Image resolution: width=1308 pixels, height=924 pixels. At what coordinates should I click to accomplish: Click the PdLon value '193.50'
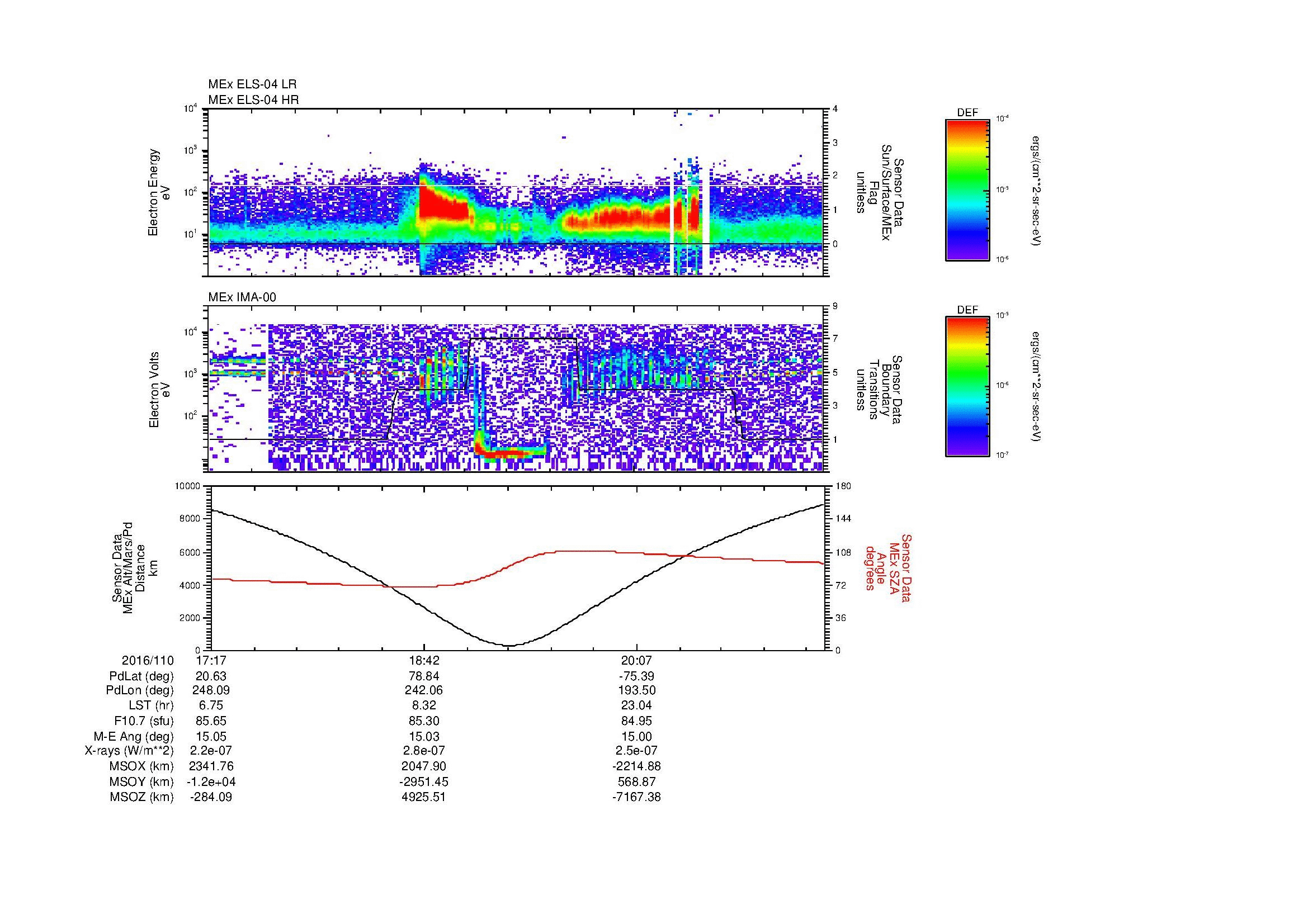[636, 690]
